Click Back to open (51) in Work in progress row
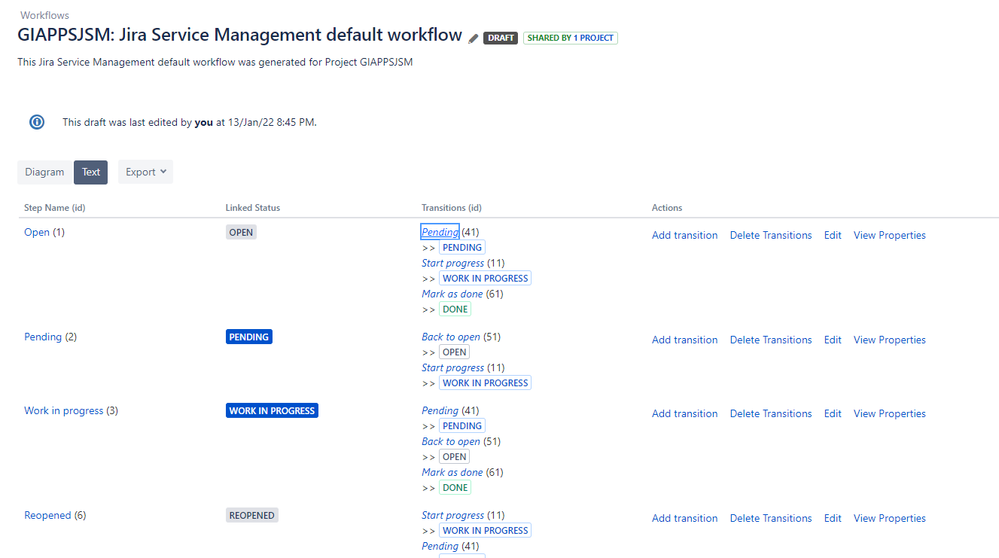 [x=451, y=441]
